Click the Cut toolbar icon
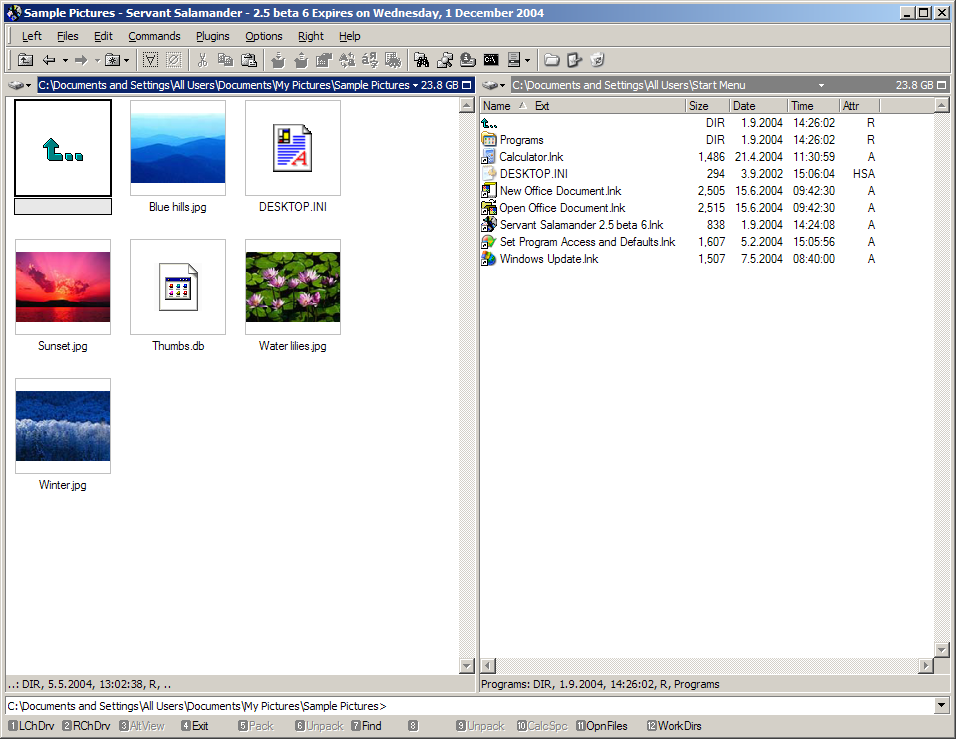956x739 pixels. point(204,60)
